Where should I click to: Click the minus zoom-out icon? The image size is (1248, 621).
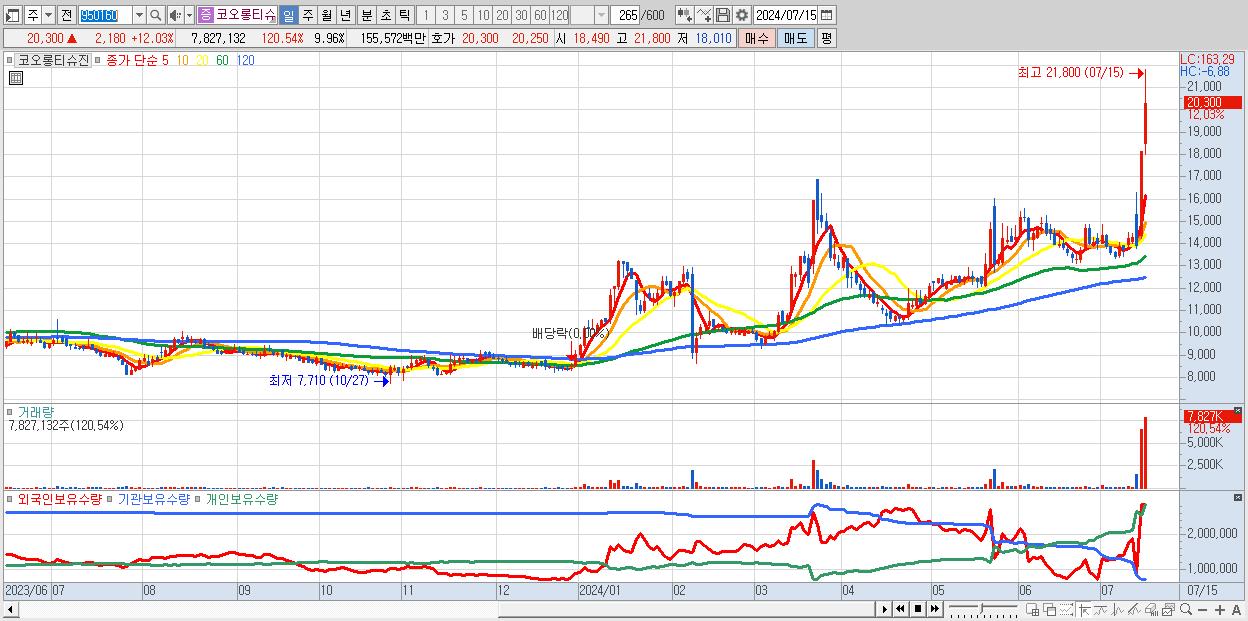1202,610
